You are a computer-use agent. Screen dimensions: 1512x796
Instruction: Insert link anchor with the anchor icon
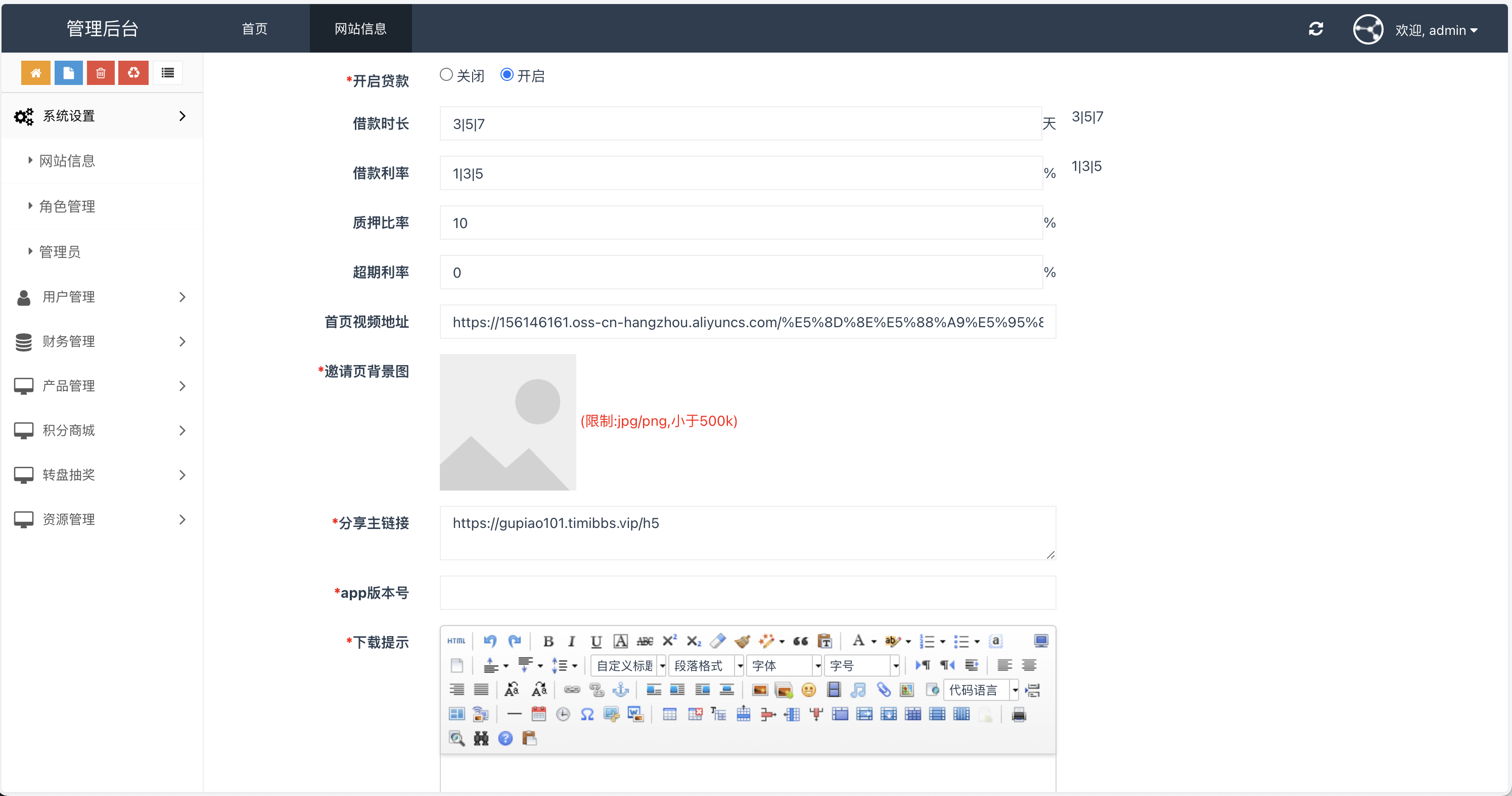(x=620, y=690)
